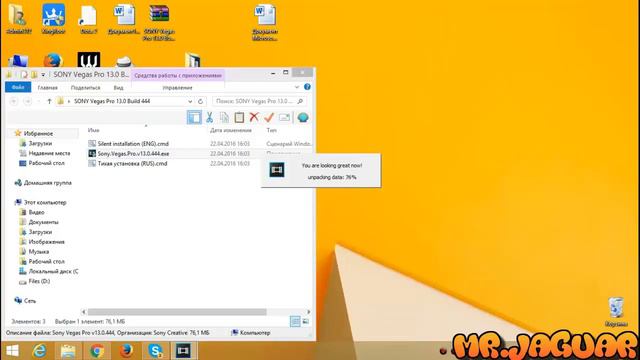Screen dimensions: 640x360
Task: Switch to large icons view in status bar
Action: pyautogui.click(x=305, y=321)
